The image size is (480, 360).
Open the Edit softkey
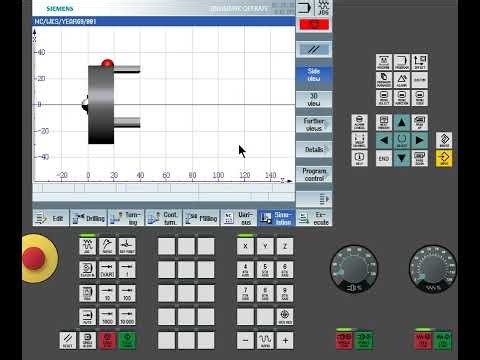(51, 218)
